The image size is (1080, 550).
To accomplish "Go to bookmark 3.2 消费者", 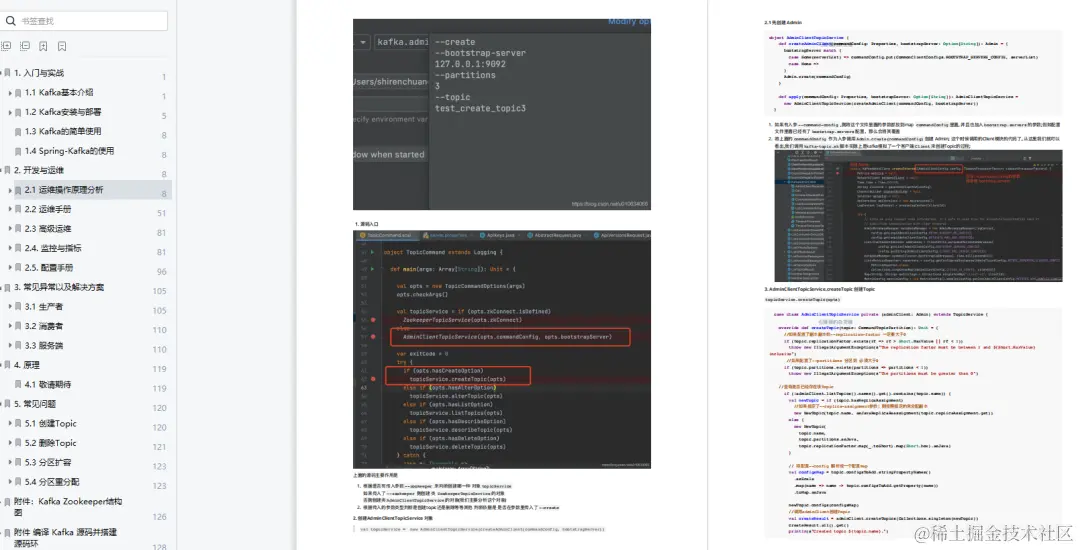I will tap(44, 326).
